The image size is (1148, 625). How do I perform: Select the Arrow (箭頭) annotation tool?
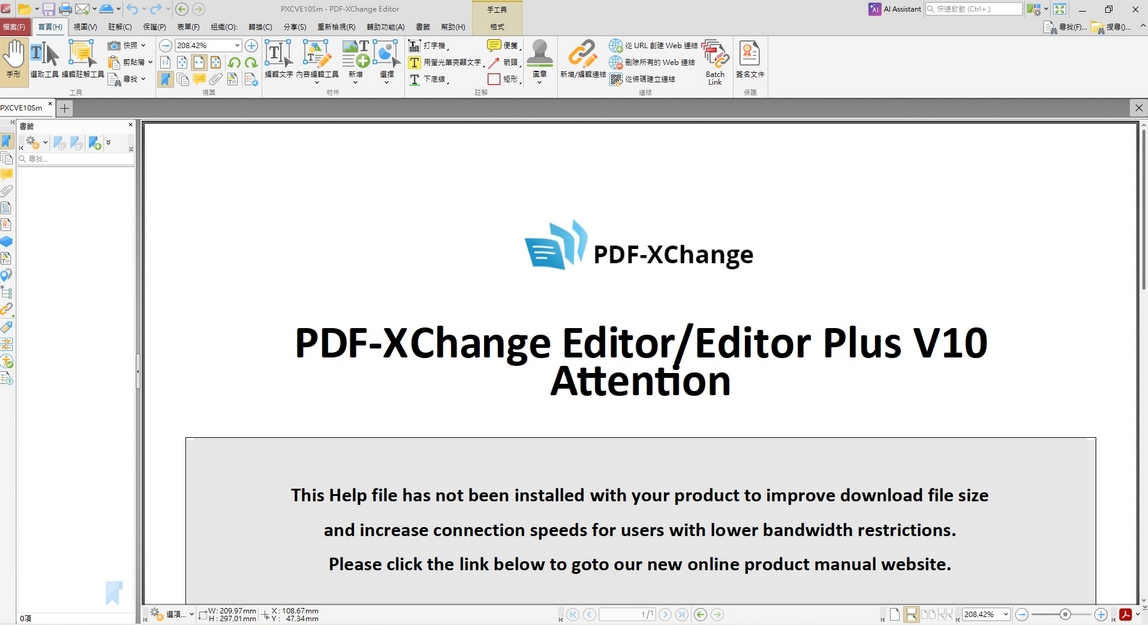[504, 62]
